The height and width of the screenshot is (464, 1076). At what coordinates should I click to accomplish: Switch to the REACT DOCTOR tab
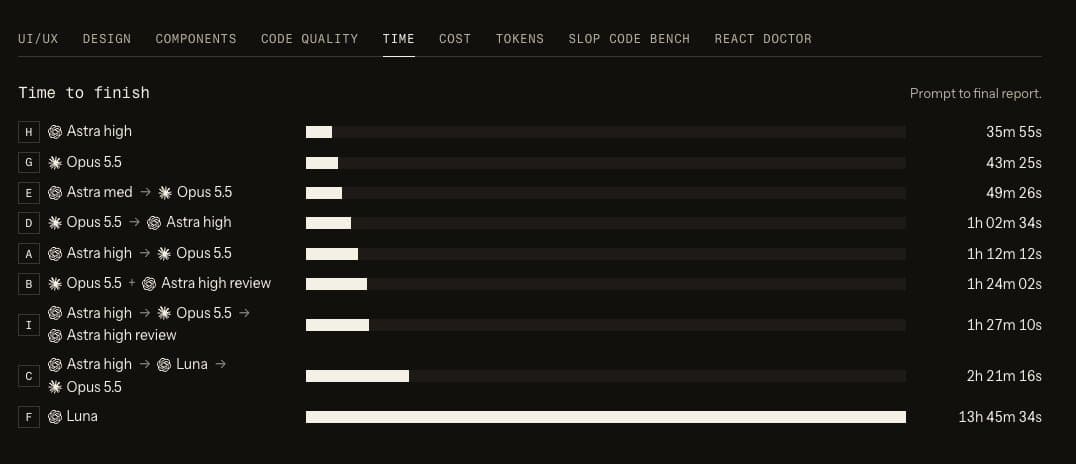763,39
